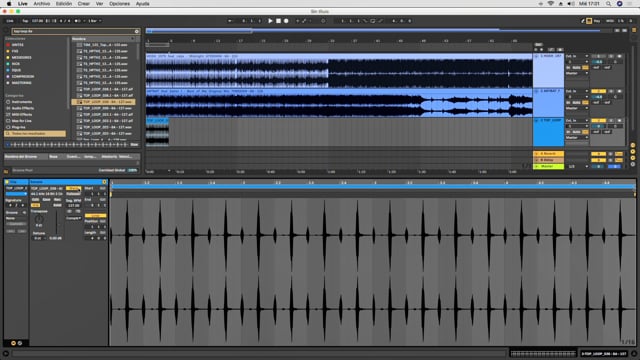Select the MASTERING collection
This screenshot has width=640, height=360.
(x=21, y=83)
